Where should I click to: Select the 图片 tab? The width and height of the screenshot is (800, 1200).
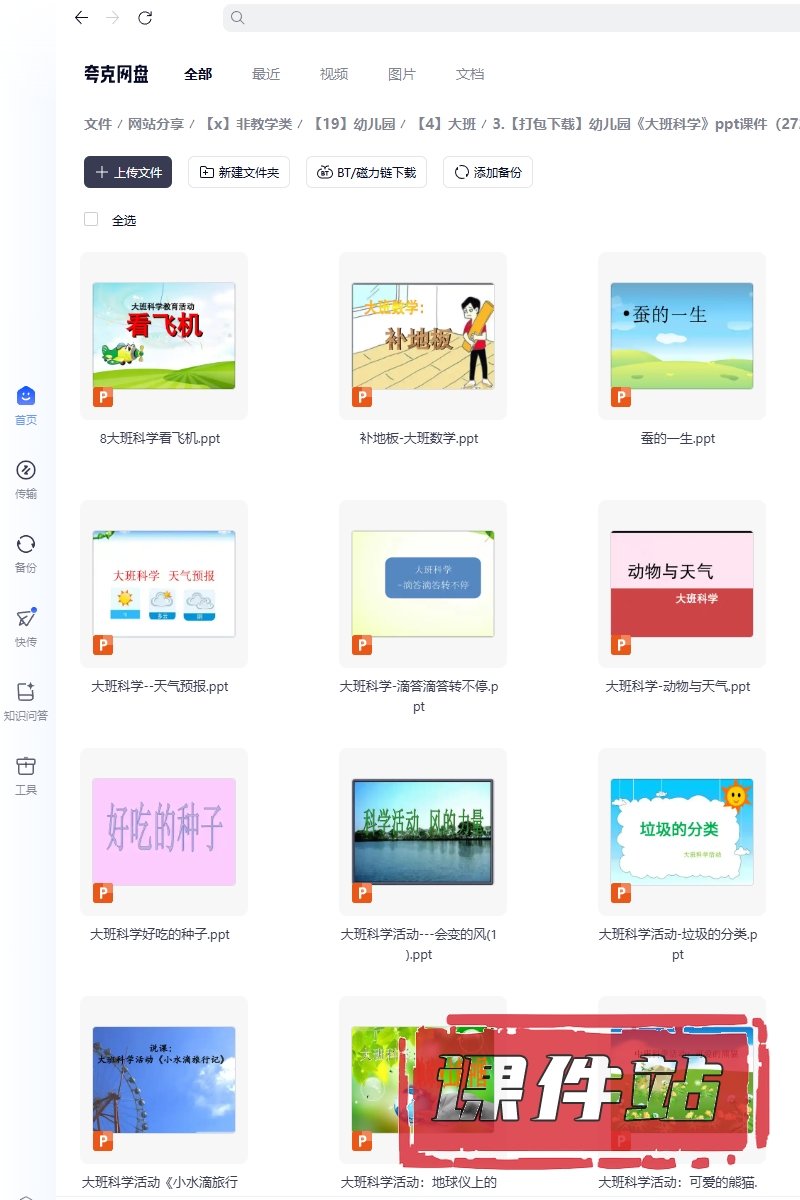click(402, 74)
